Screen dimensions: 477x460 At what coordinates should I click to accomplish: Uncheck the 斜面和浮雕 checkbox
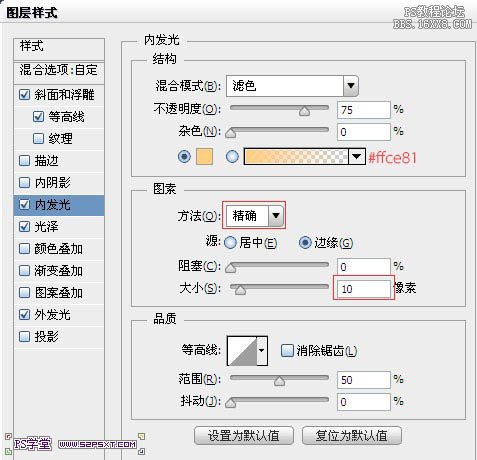point(24,95)
